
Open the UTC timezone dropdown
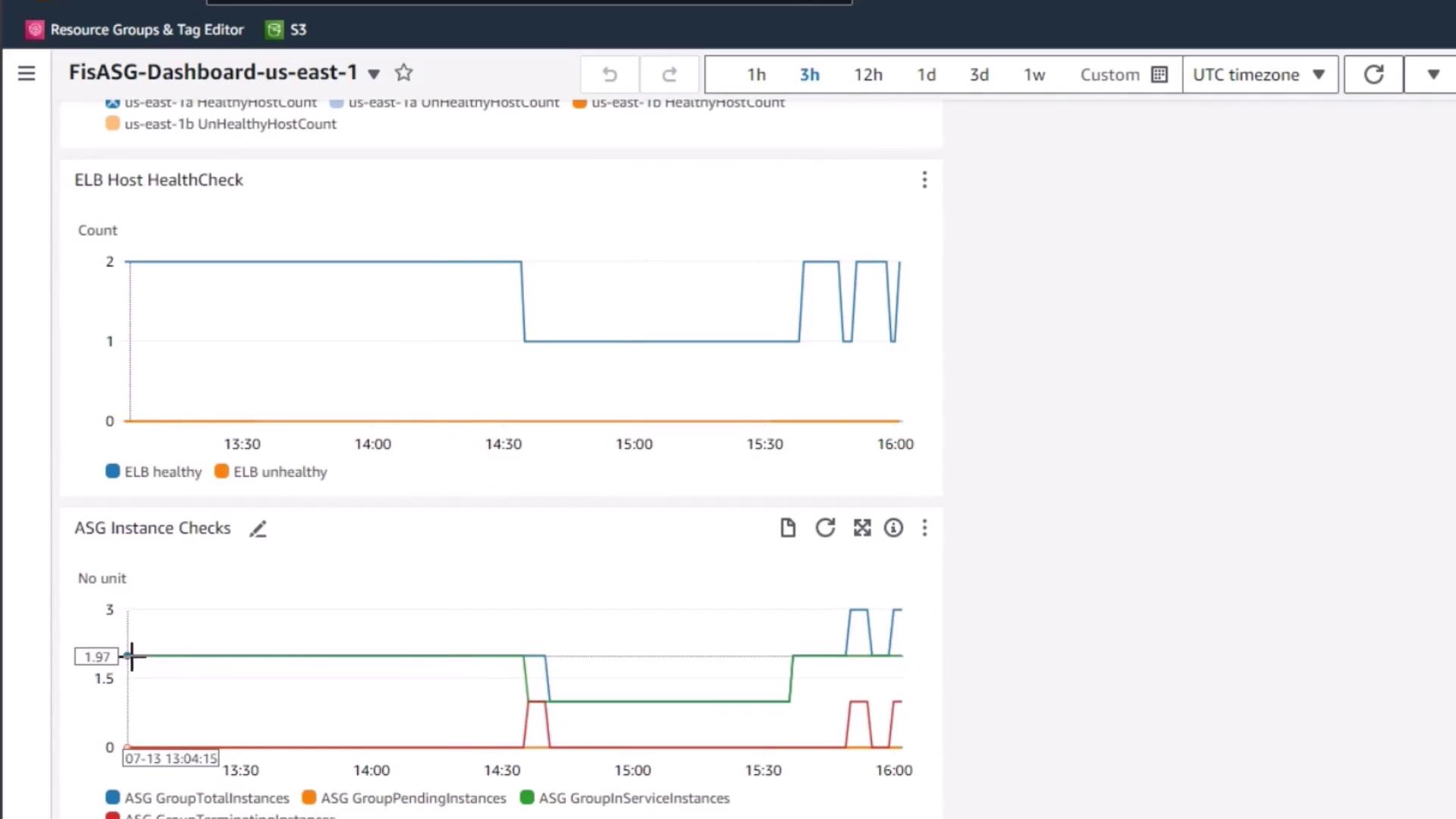tap(1259, 74)
